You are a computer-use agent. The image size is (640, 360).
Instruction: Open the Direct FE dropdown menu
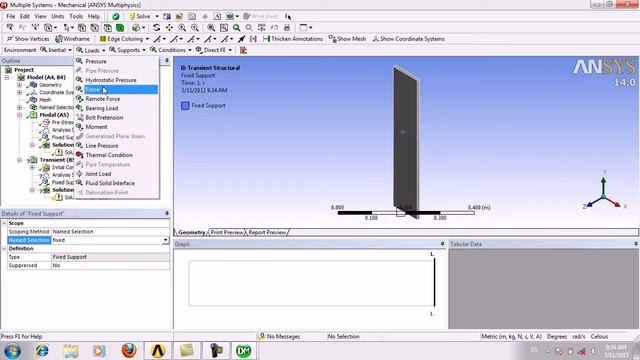[x=214, y=50]
